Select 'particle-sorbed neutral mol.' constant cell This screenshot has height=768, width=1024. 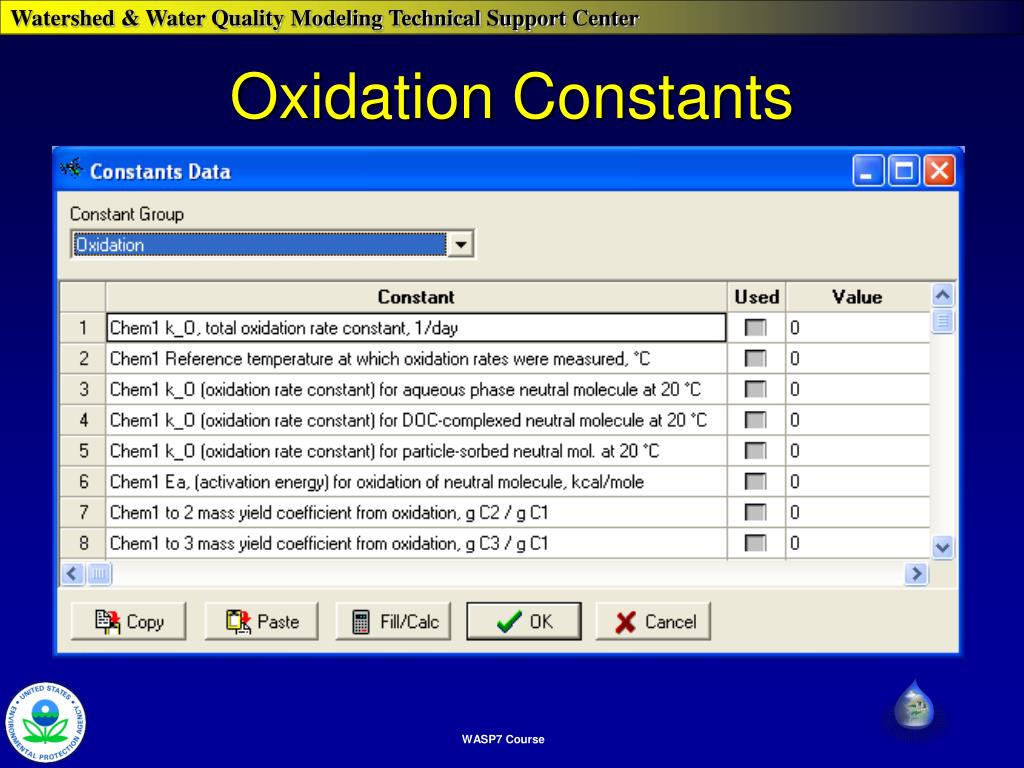pyautogui.click(x=416, y=450)
